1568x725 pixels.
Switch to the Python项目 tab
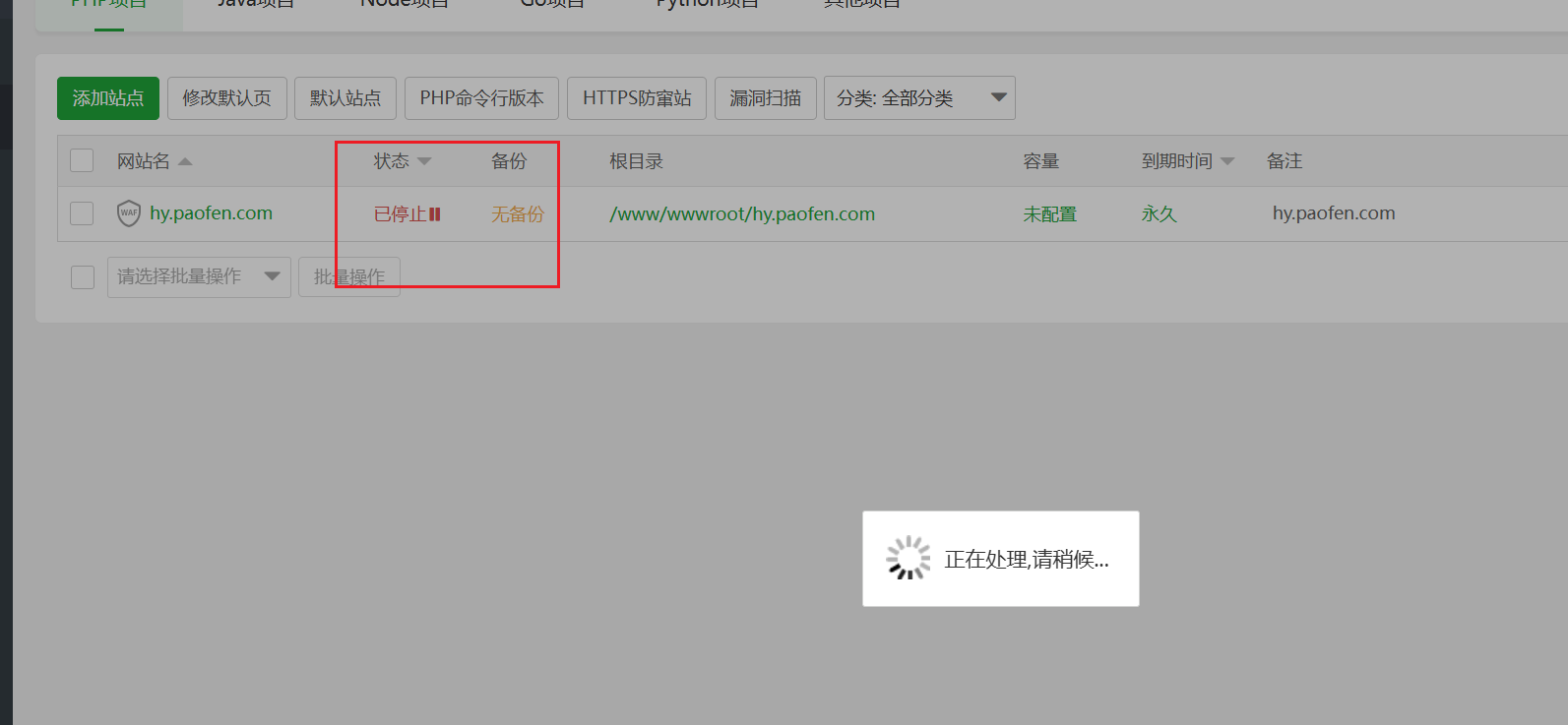pos(707,4)
